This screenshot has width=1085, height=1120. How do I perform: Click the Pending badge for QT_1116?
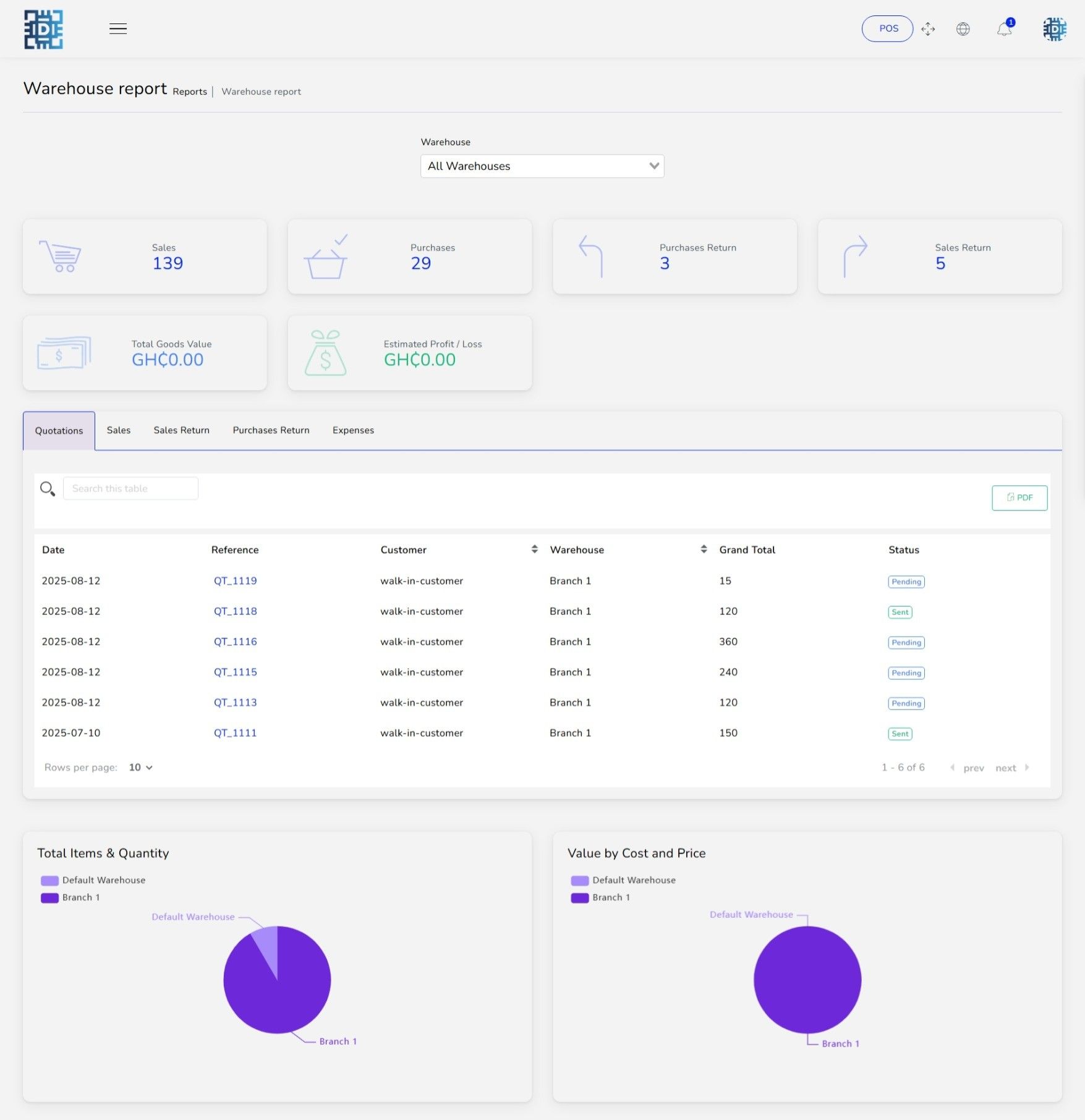[x=906, y=642]
